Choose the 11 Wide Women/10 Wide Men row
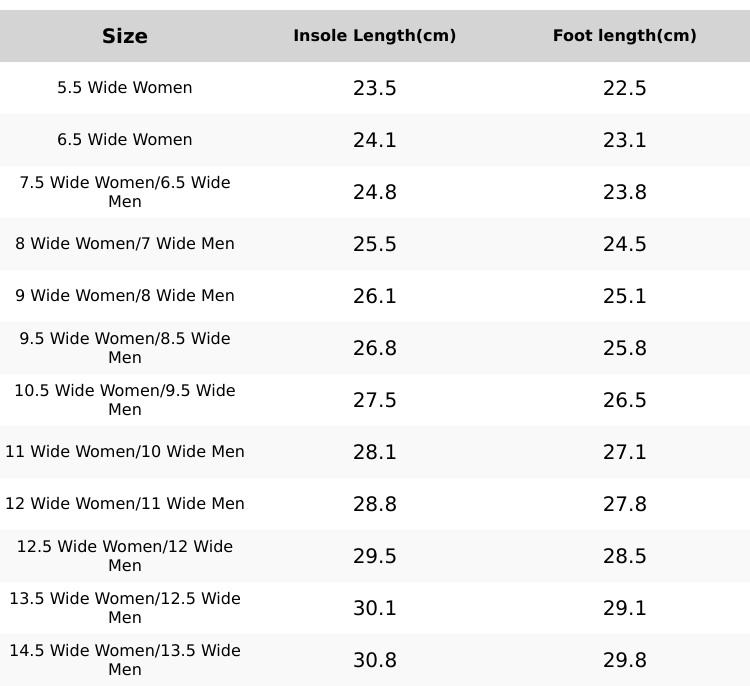Image resolution: width=750 pixels, height=686 pixels. point(125,452)
